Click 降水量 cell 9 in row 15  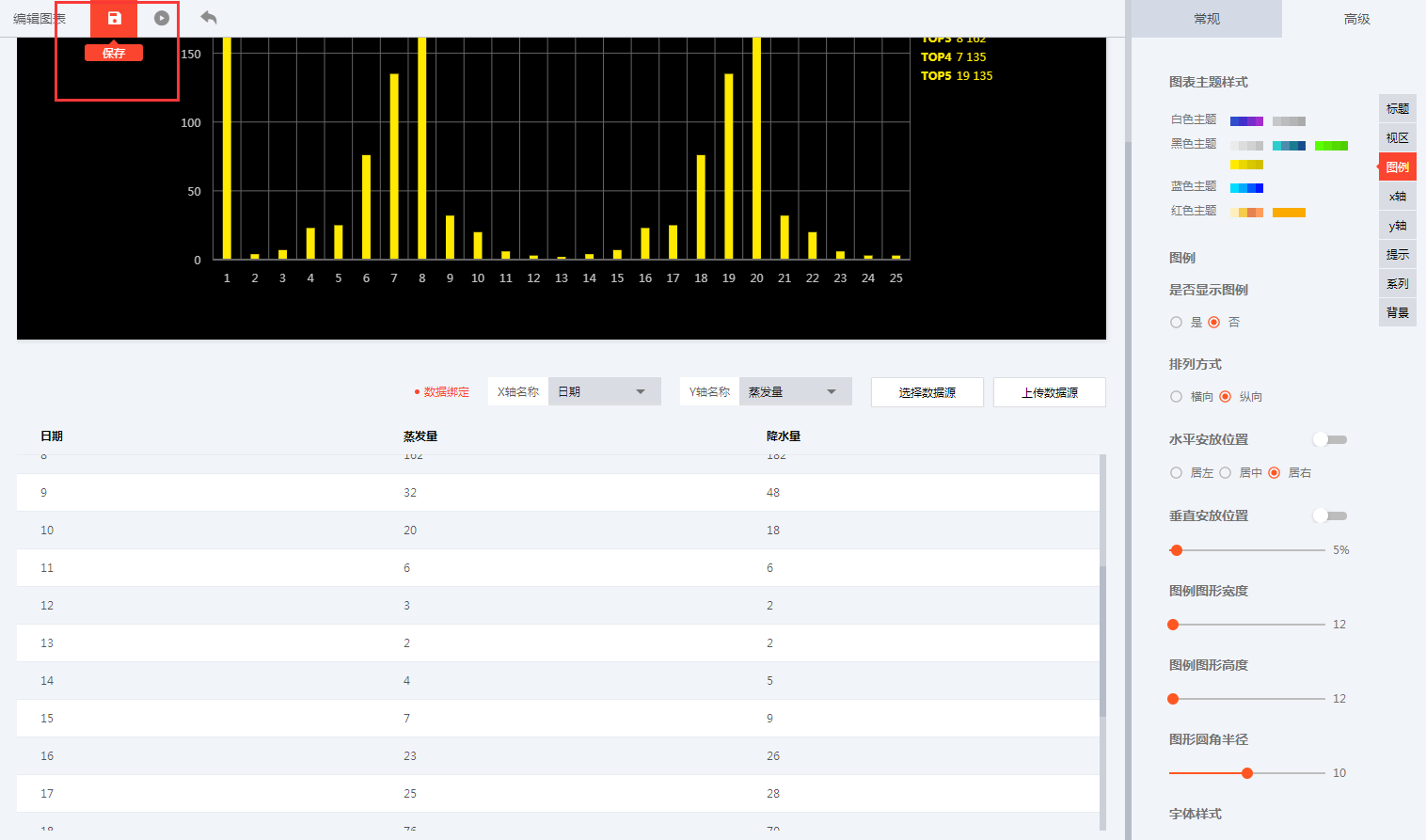[769, 719]
